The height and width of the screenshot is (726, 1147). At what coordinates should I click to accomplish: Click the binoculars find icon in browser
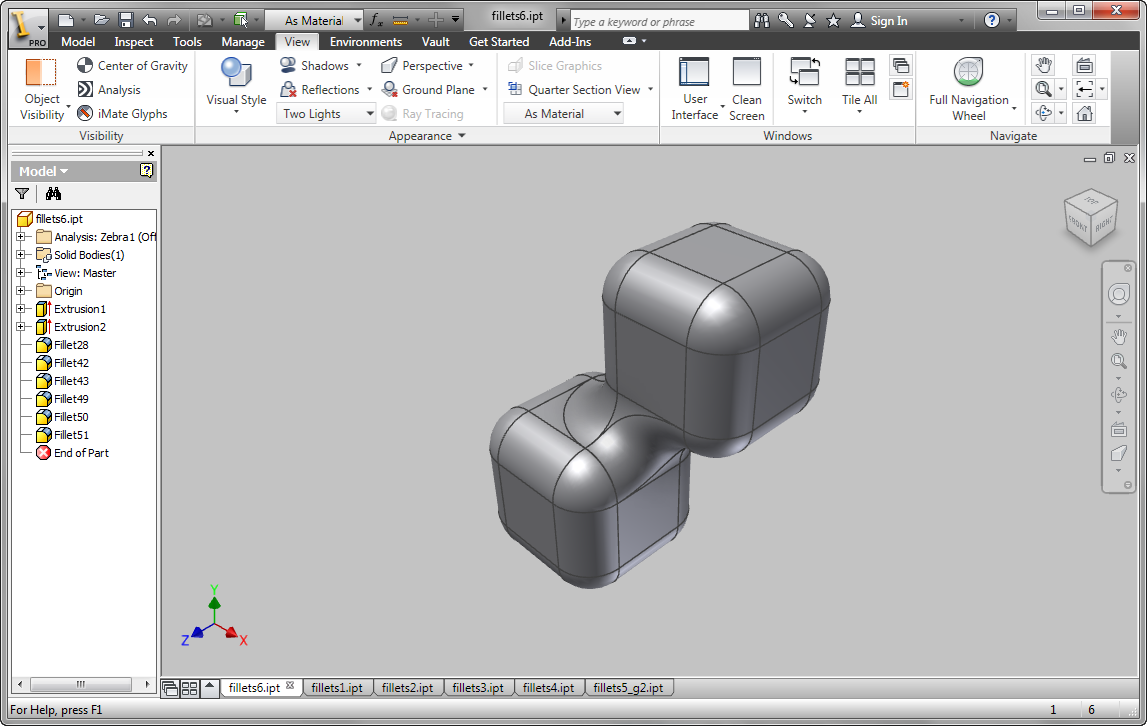[54, 194]
